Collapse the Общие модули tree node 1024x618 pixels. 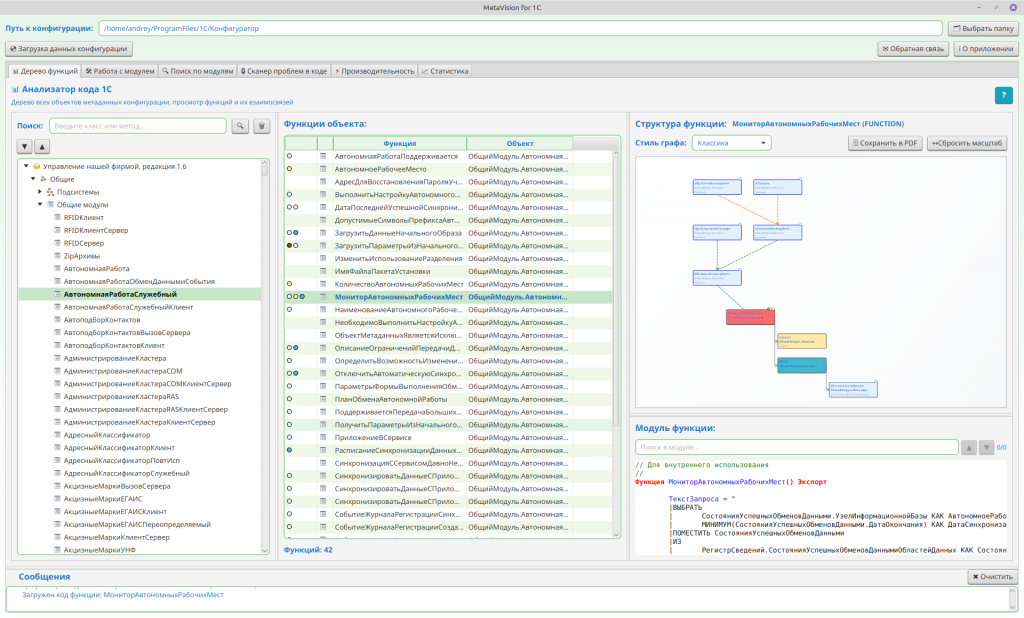point(40,204)
